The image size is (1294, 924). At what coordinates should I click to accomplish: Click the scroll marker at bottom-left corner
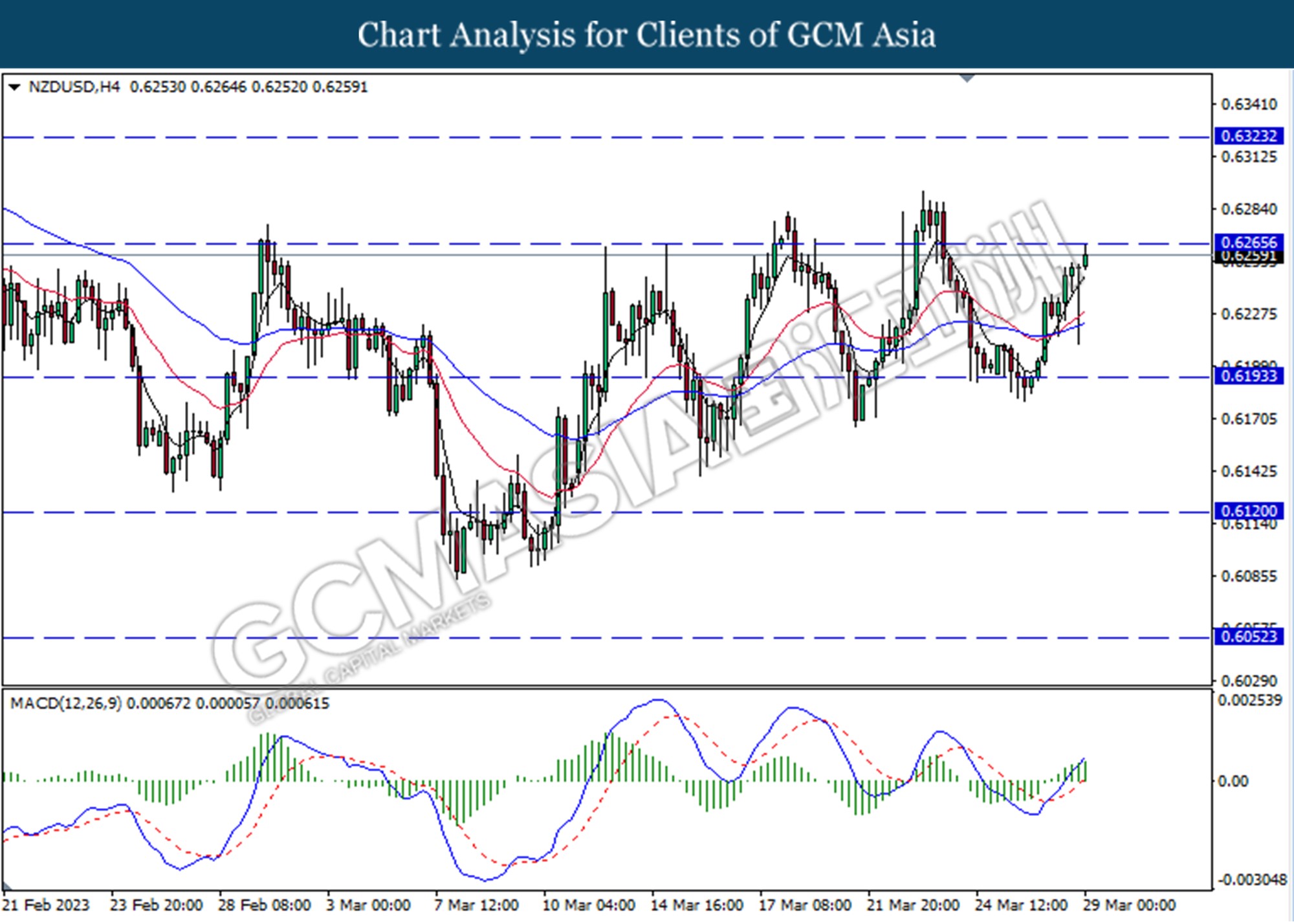(8, 887)
